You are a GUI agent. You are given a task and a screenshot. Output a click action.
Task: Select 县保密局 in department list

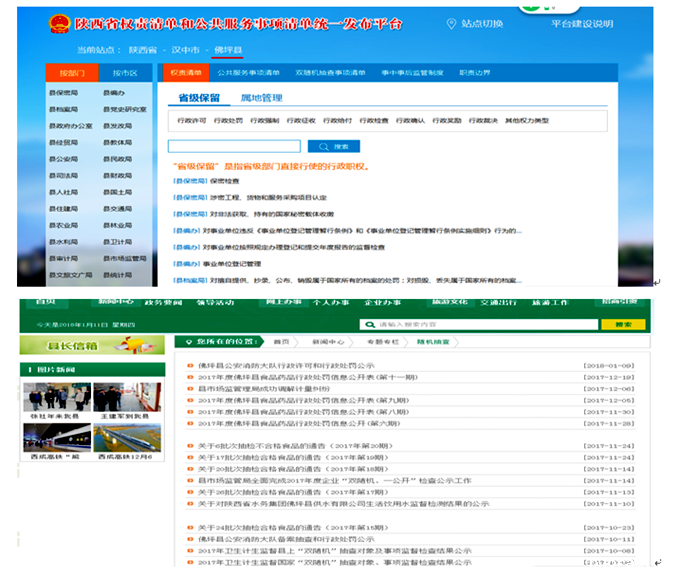[x=63, y=92]
